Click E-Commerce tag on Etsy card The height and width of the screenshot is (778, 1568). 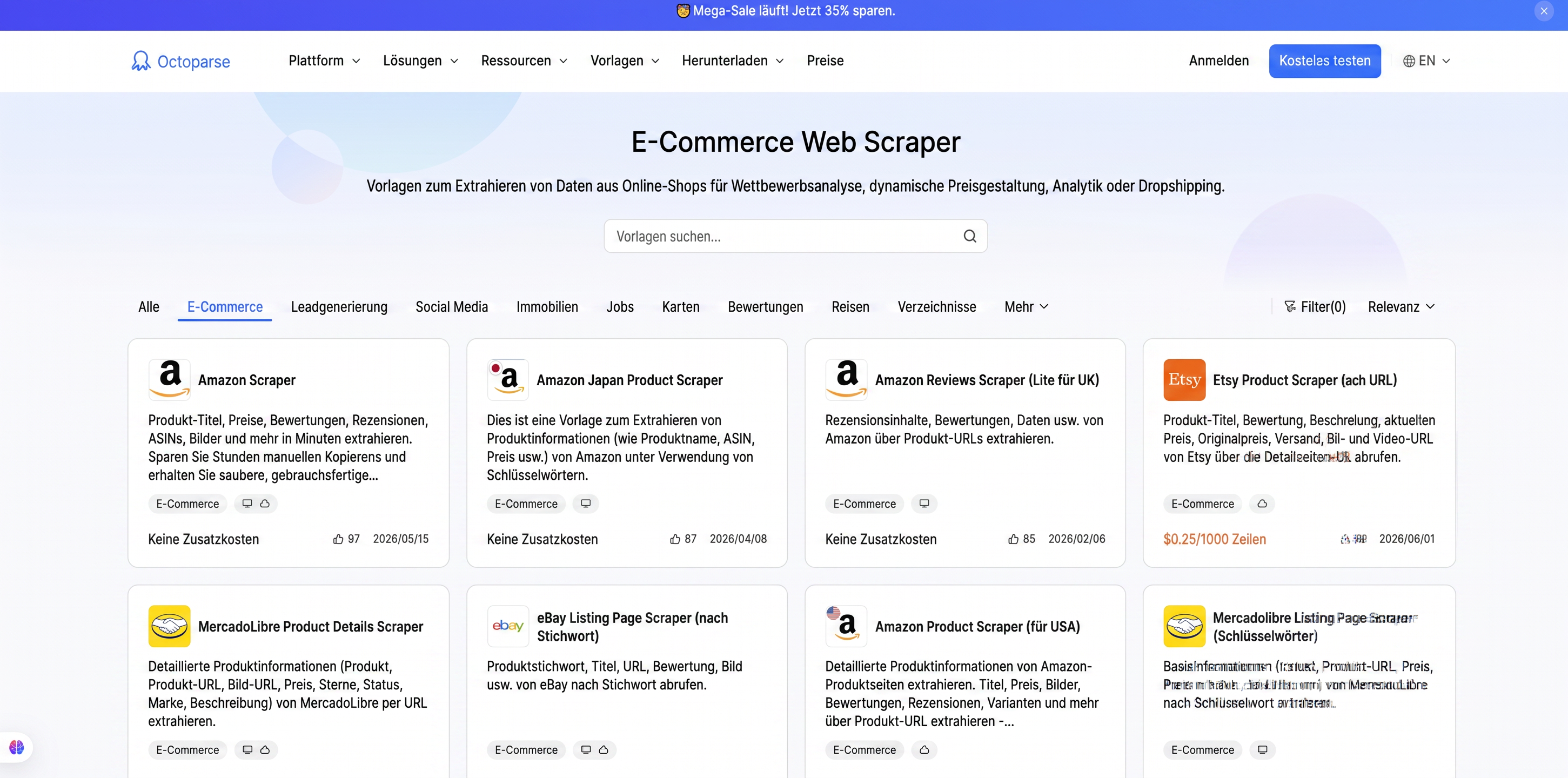click(1202, 504)
